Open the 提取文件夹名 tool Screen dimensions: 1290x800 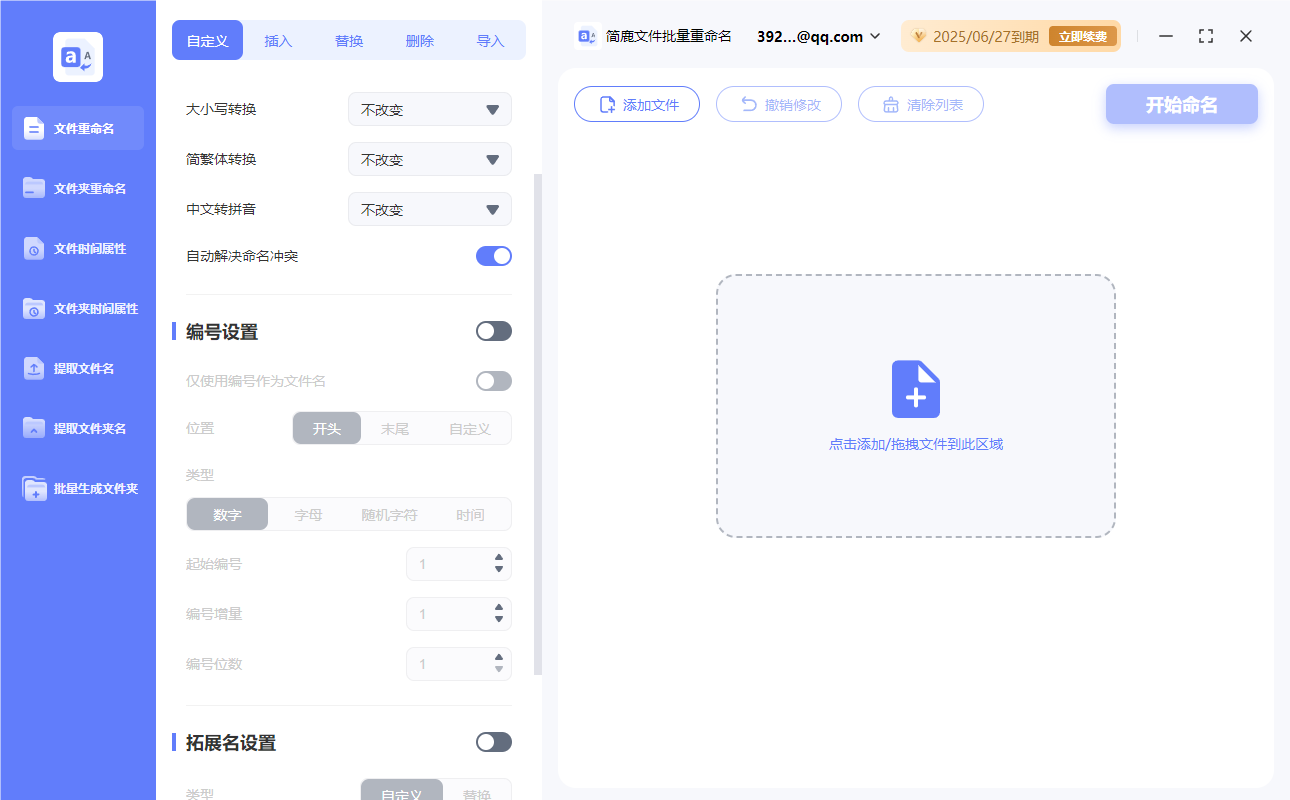pos(77,428)
